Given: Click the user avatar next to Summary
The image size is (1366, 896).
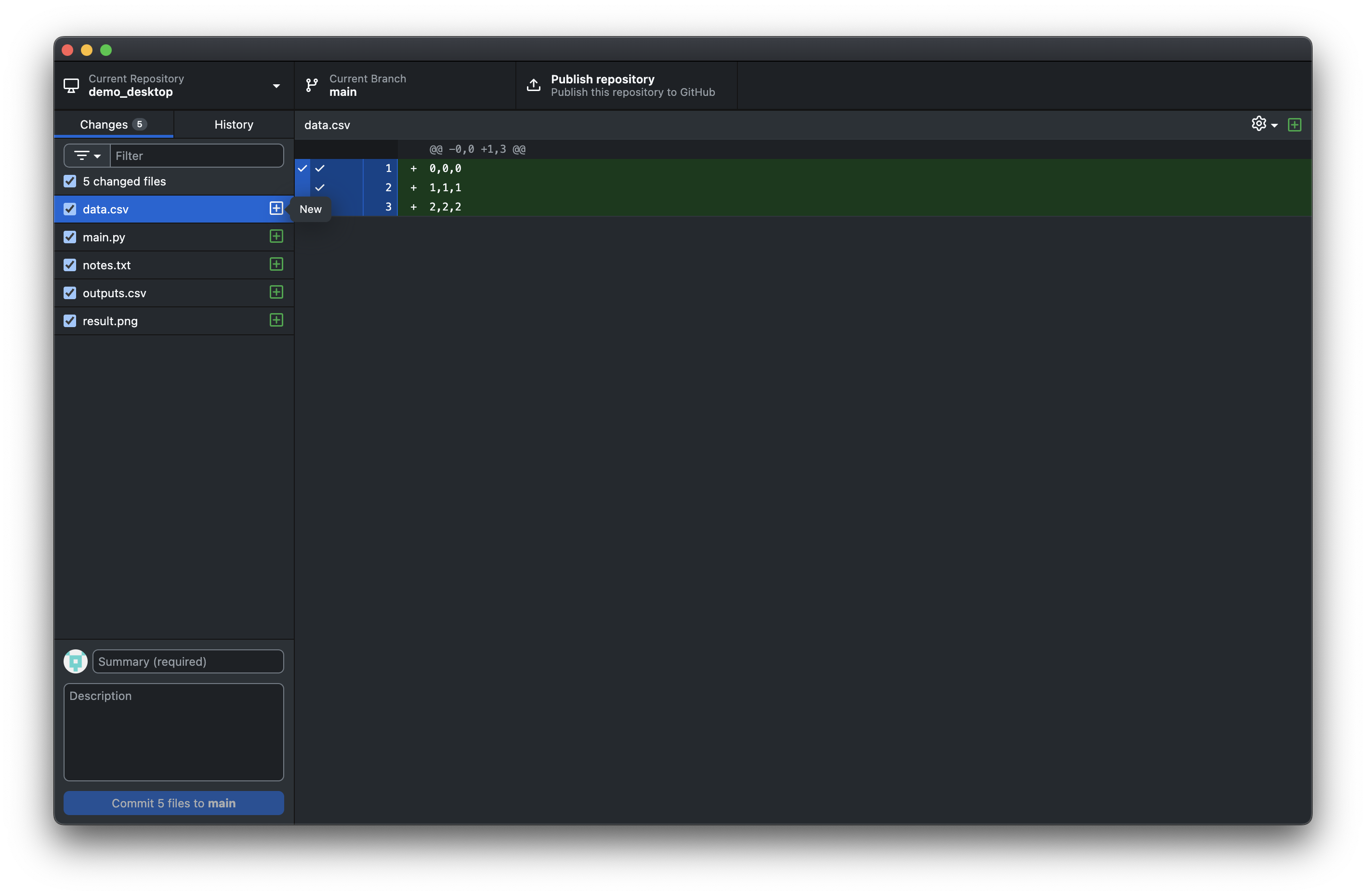Looking at the screenshot, I should point(75,661).
